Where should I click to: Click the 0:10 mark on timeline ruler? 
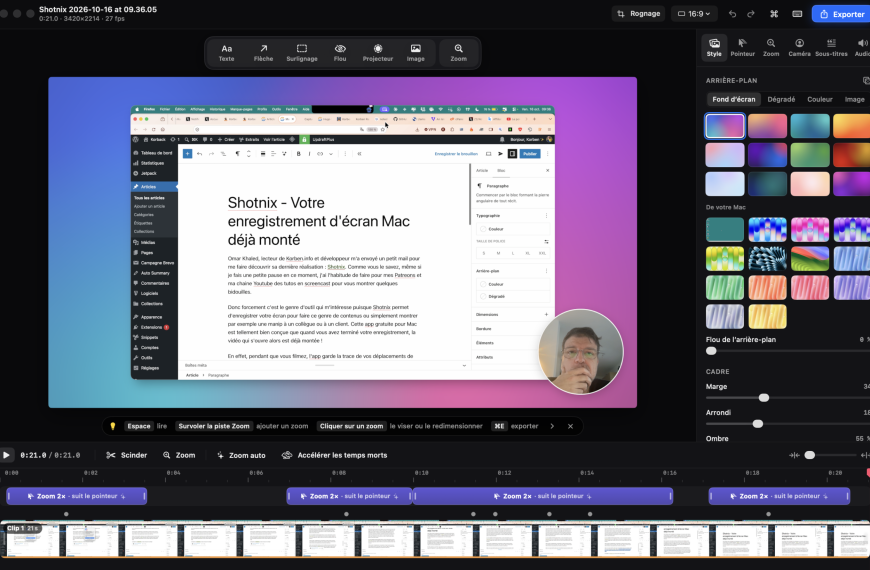421,473
